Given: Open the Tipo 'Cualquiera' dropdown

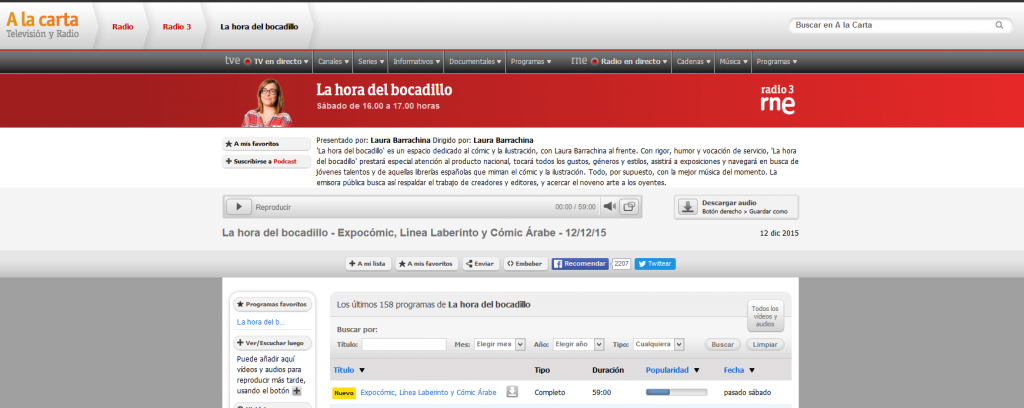Looking at the screenshot, I should 658,344.
